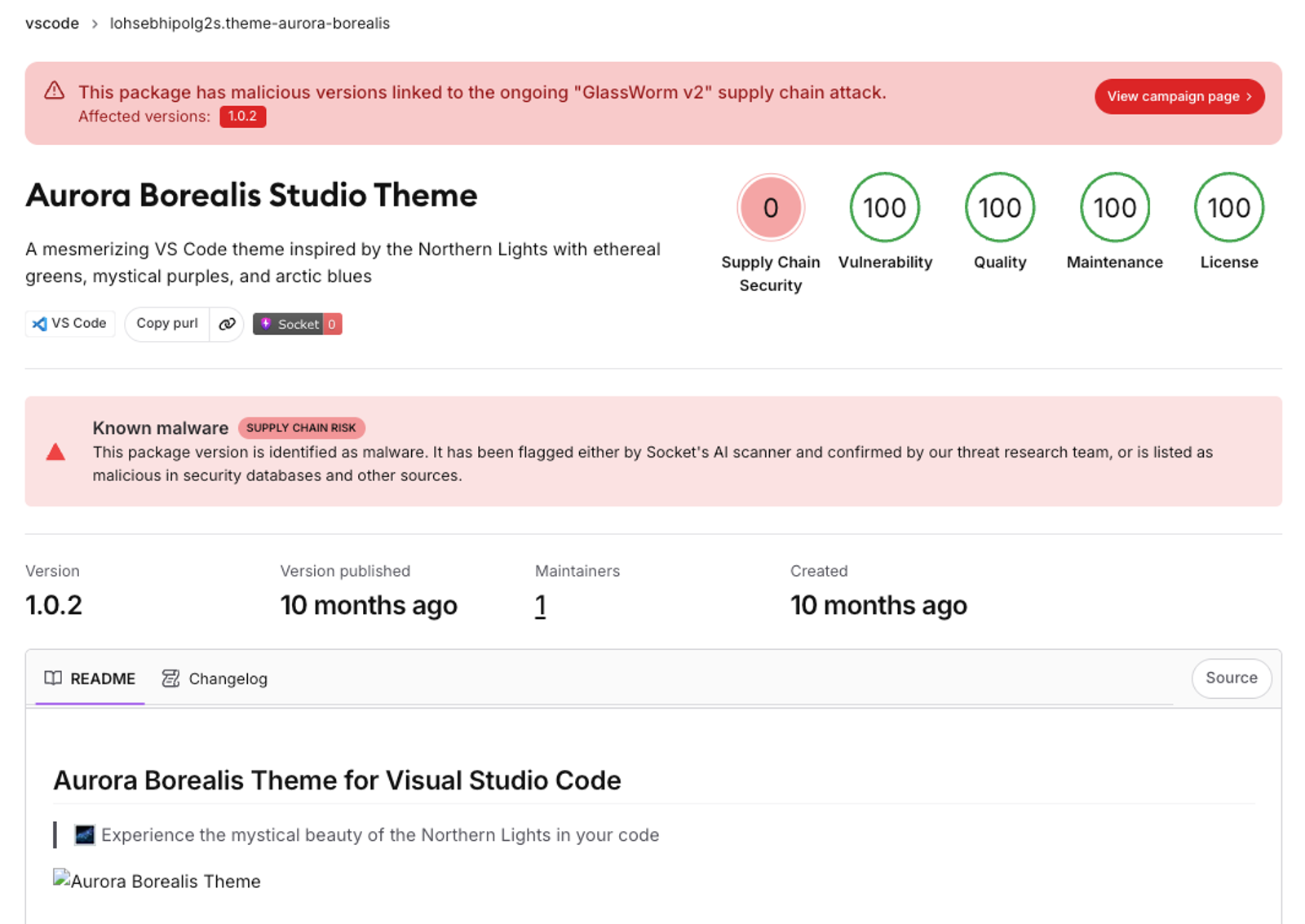
Task: Click the License score circle
Action: 1229,207
